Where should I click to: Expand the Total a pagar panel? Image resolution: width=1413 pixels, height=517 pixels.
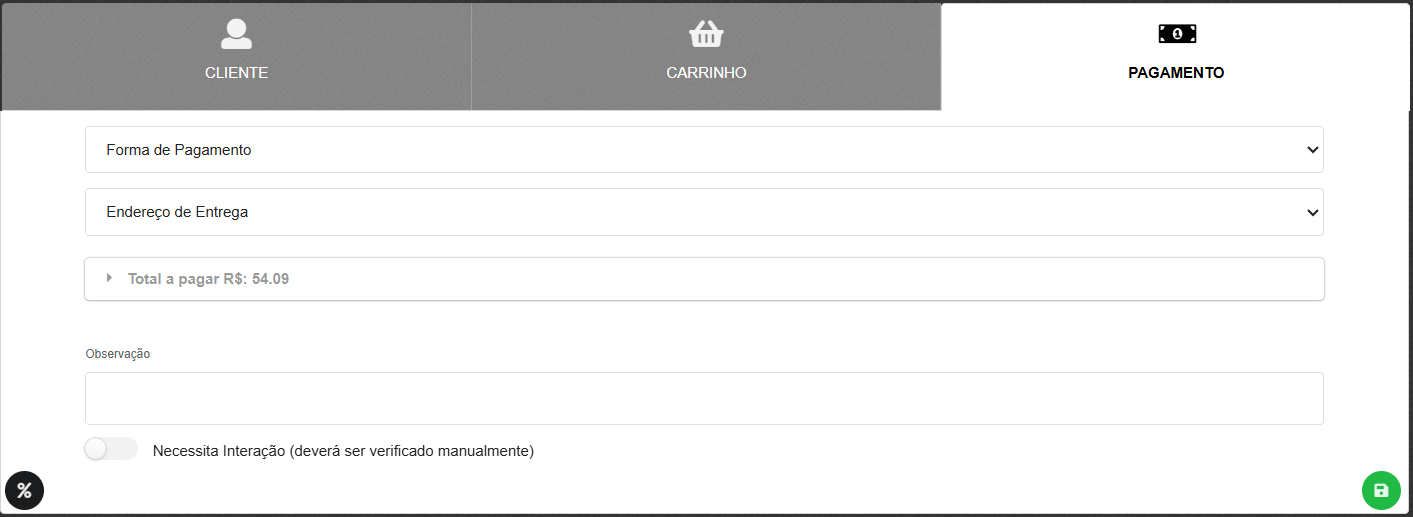pyautogui.click(x=704, y=279)
